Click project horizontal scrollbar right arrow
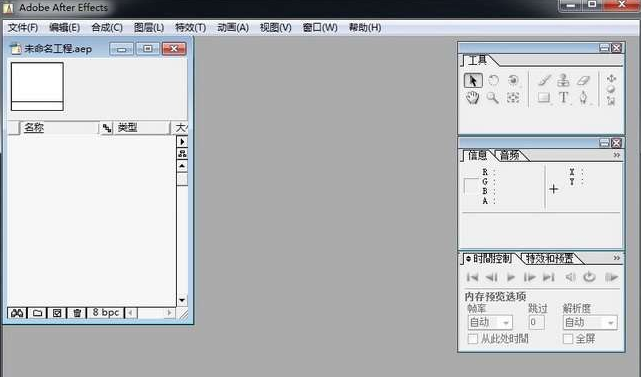The width and height of the screenshot is (641, 377). pos(169,313)
